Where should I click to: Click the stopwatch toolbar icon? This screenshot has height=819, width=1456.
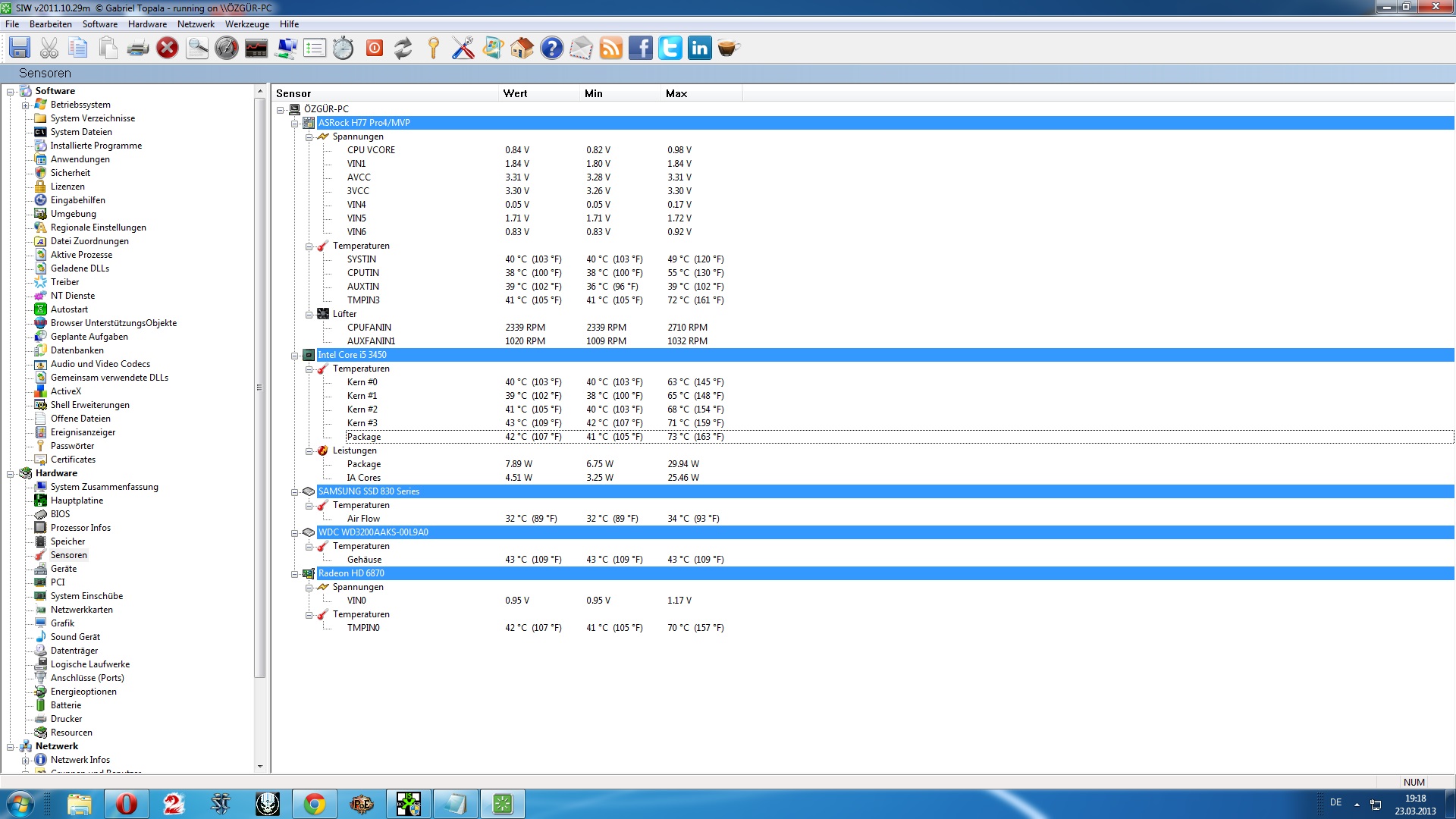(344, 49)
